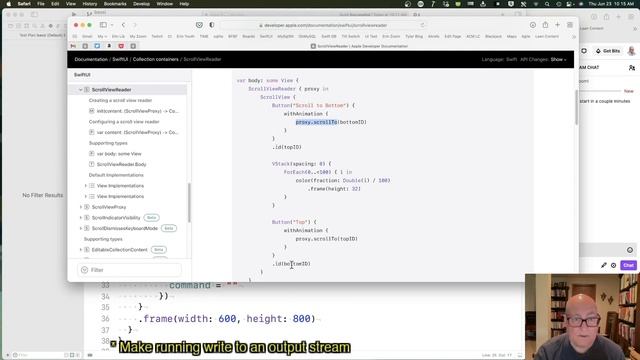Open Gmail bookmark in favorites bar
640x360 pixels.
click(x=87, y=36)
